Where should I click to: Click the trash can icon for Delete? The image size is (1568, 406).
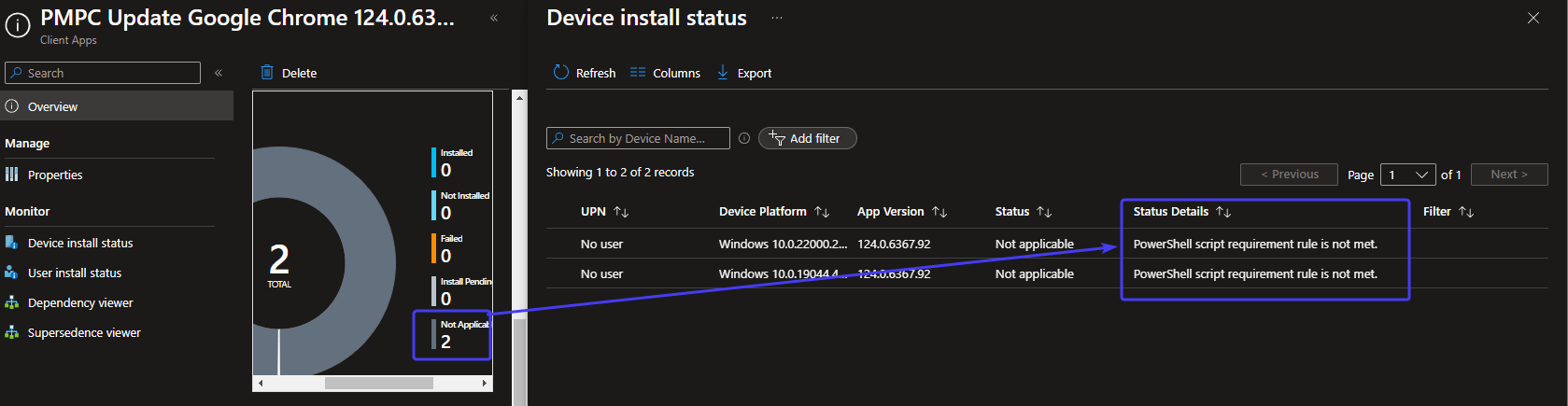(267, 72)
